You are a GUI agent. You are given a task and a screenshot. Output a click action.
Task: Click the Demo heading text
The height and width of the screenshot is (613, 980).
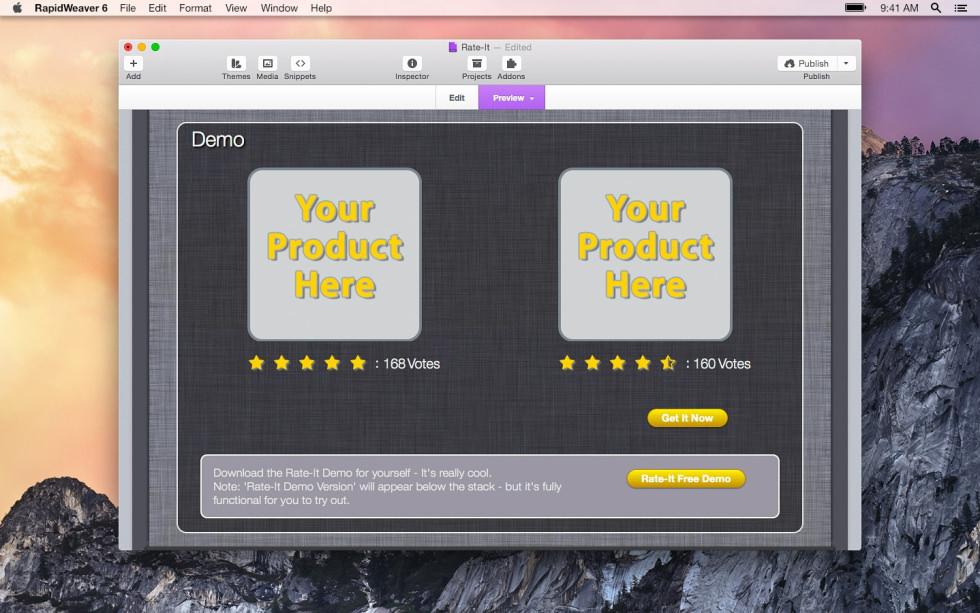(218, 139)
